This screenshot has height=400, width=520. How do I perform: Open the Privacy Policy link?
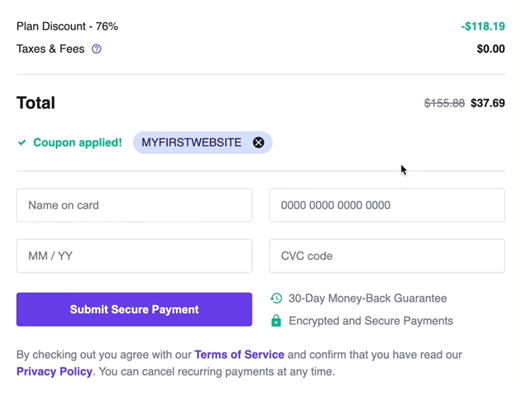click(54, 371)
